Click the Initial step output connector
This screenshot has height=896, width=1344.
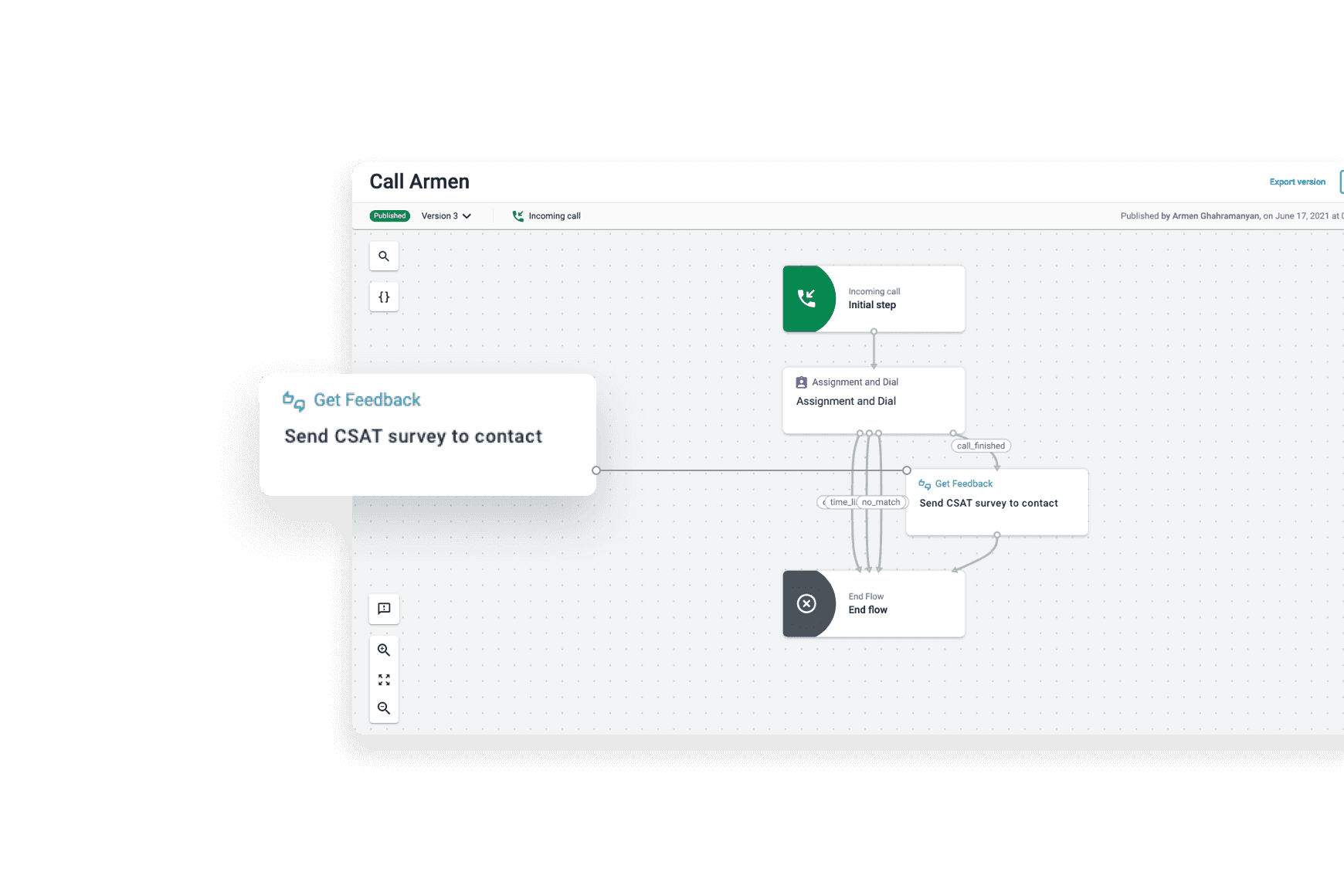point(874,331)
